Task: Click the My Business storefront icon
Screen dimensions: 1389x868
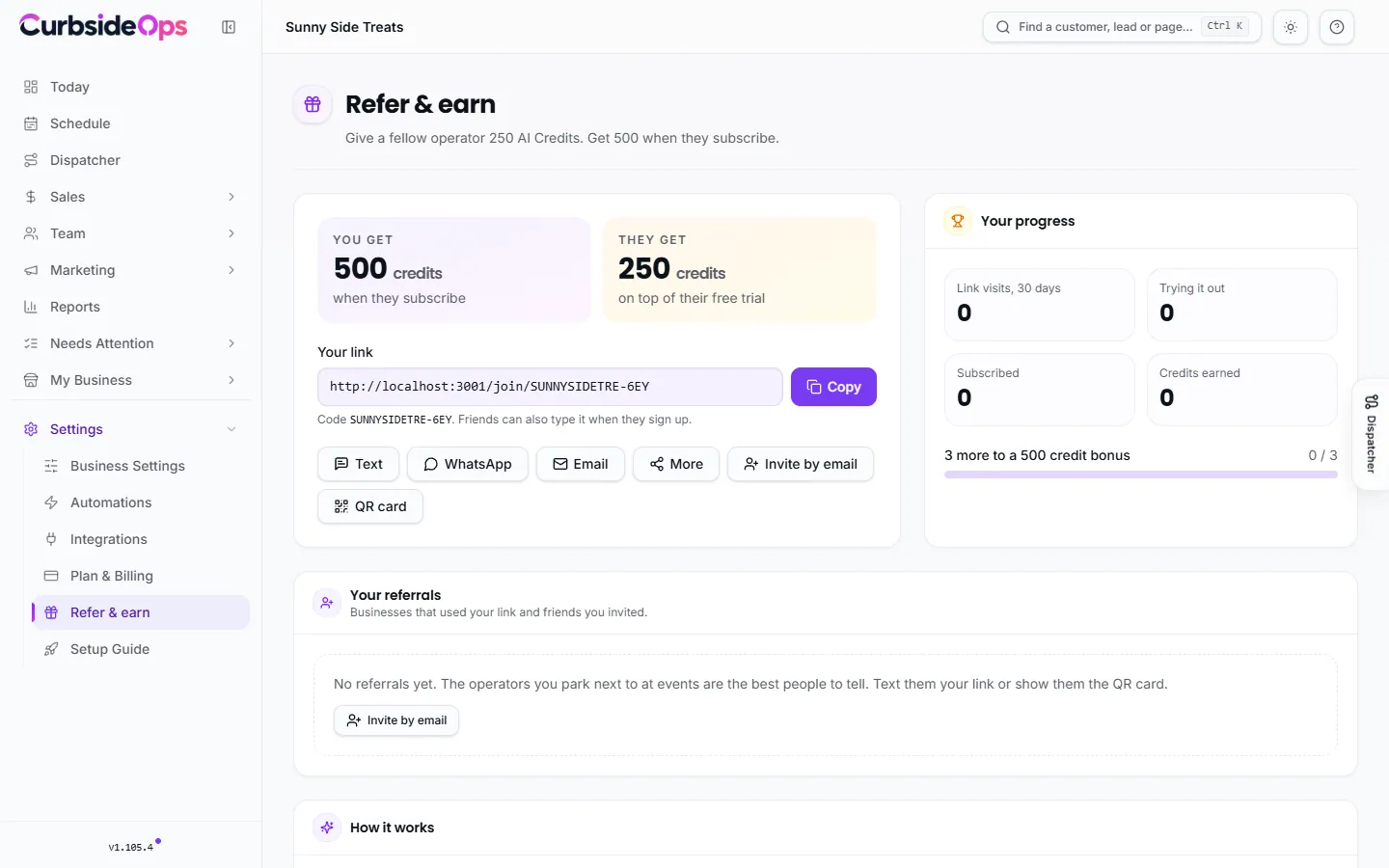Action: click(x=31, y=380)
